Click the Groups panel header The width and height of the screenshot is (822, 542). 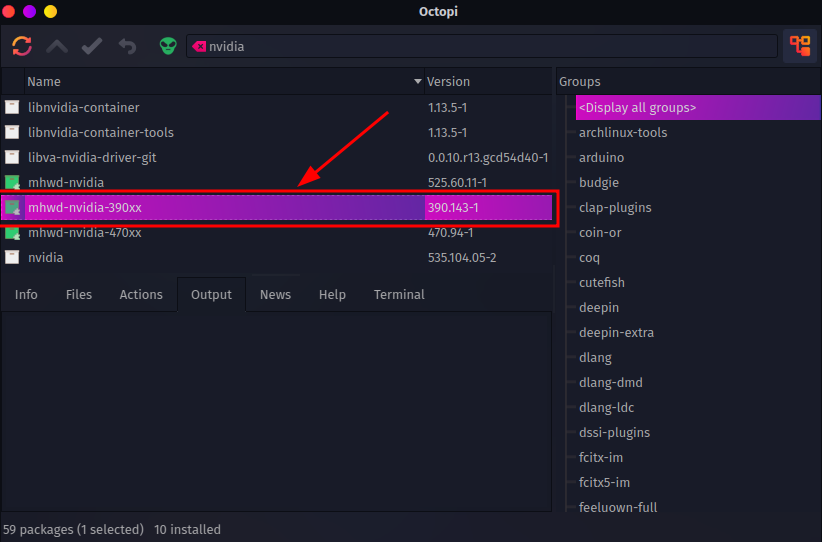(688, 82)
